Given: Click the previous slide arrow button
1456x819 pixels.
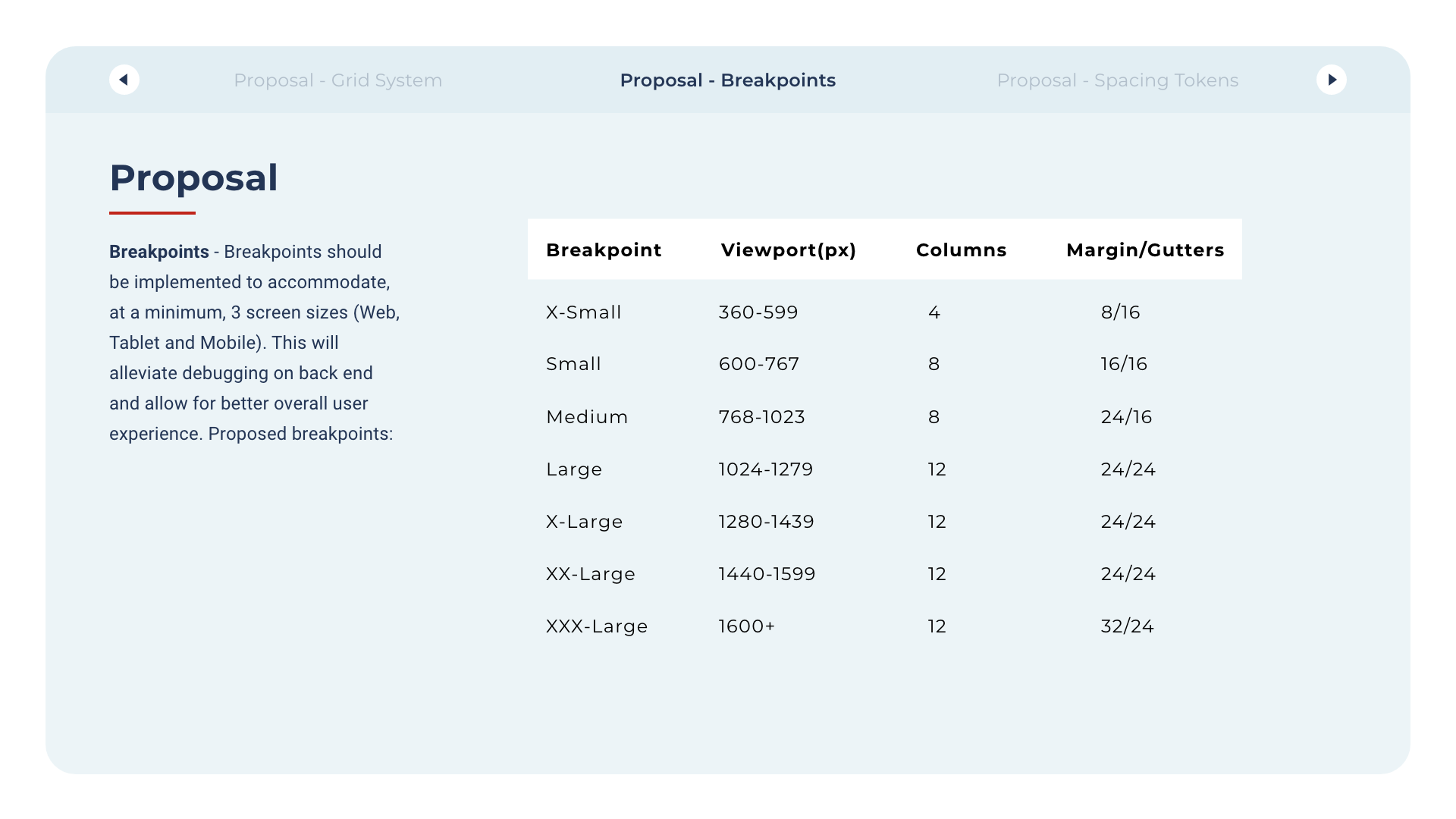Looking at the screenshot, I should [124, 80].
